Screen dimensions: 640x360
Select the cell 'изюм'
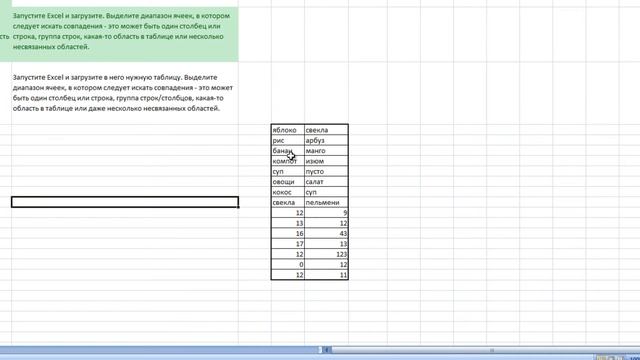326,161
